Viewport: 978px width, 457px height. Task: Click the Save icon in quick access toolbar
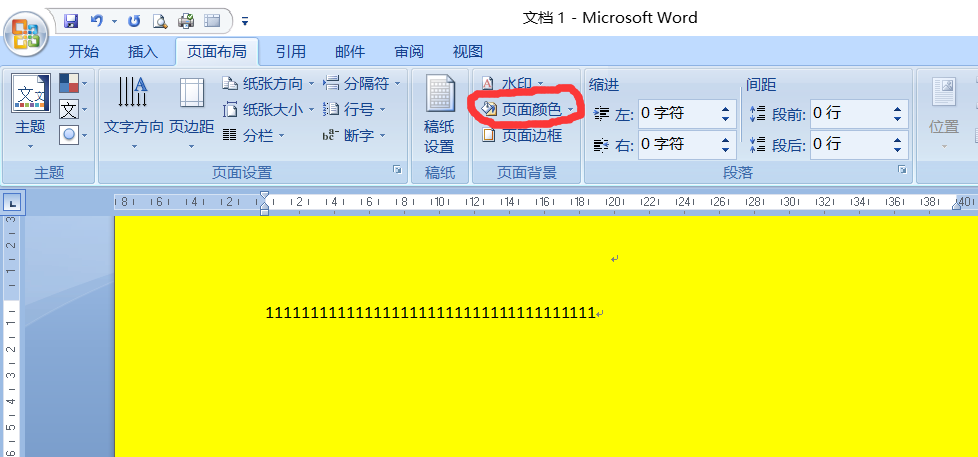coord(70,21)
